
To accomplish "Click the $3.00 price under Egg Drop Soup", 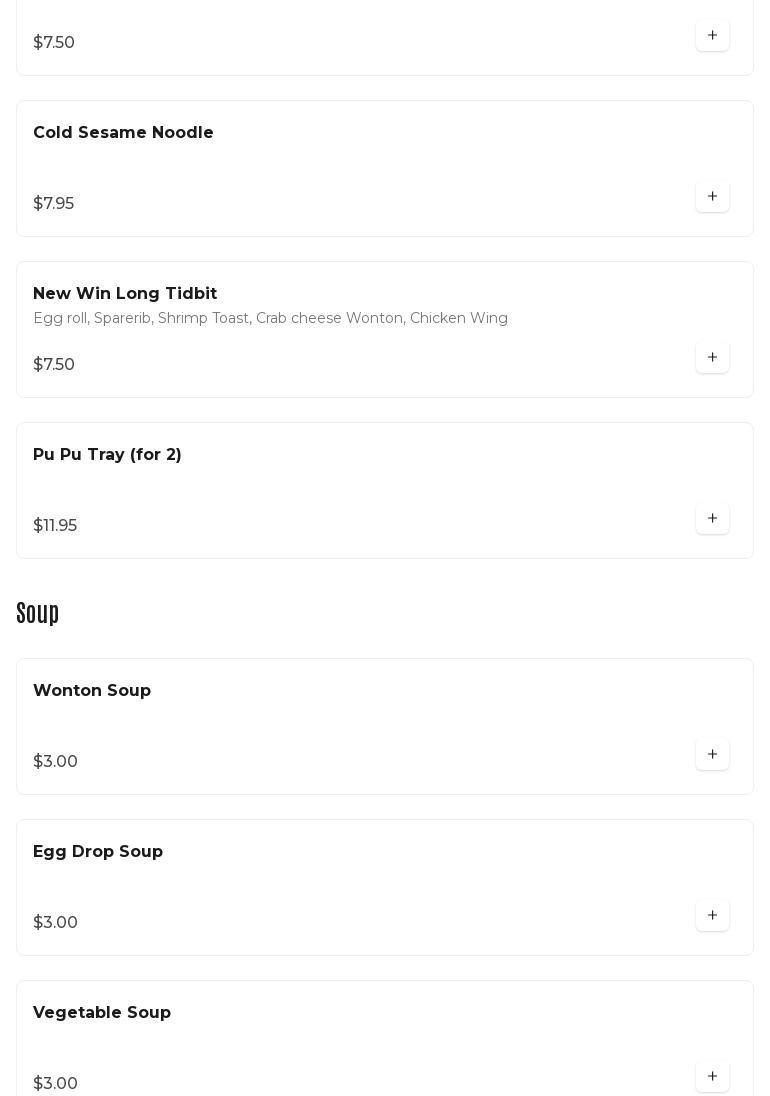I will tap(55, 922).
